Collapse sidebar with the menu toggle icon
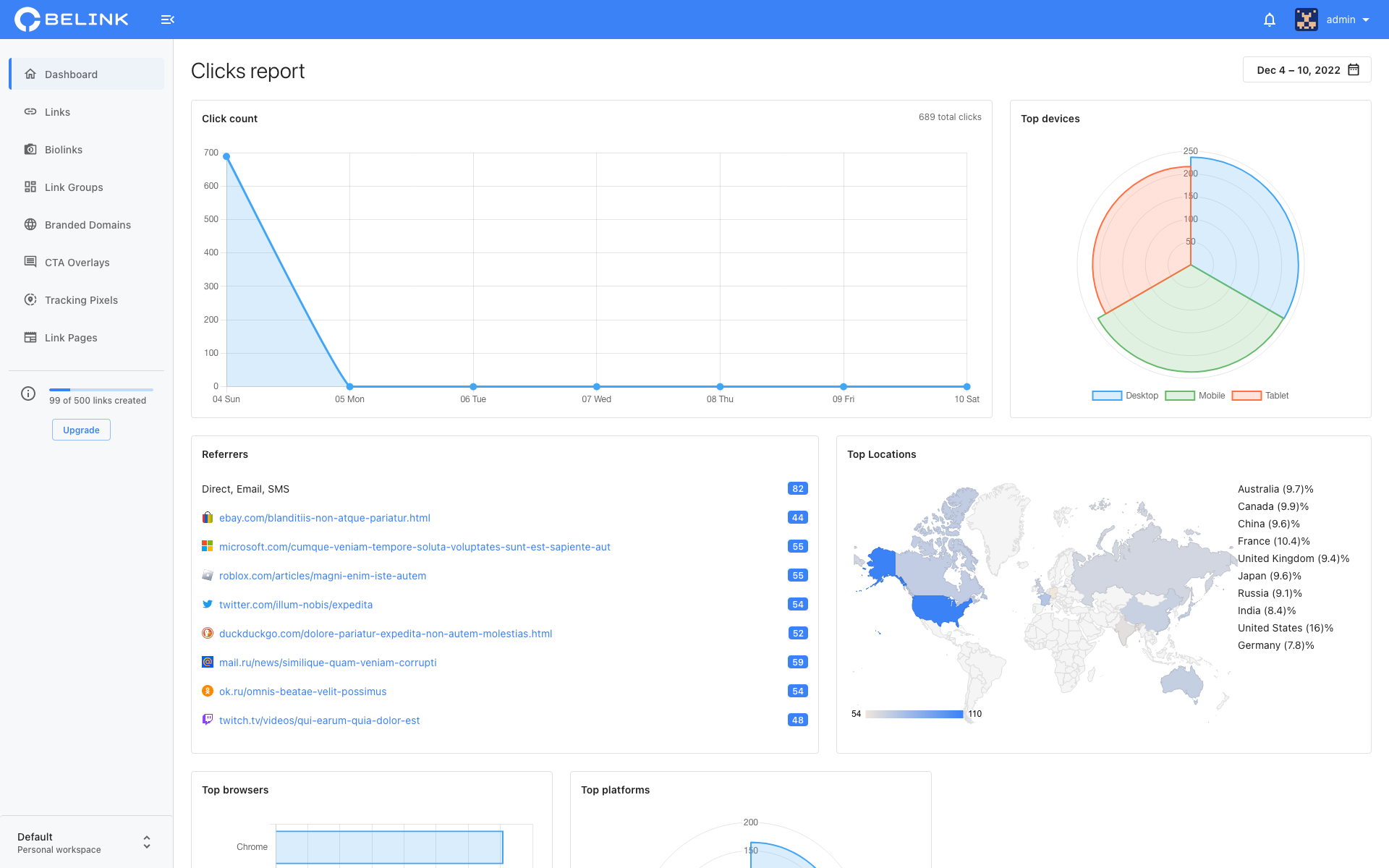The height and width of the screenshot is (868, 1389). tap(167, 20)
